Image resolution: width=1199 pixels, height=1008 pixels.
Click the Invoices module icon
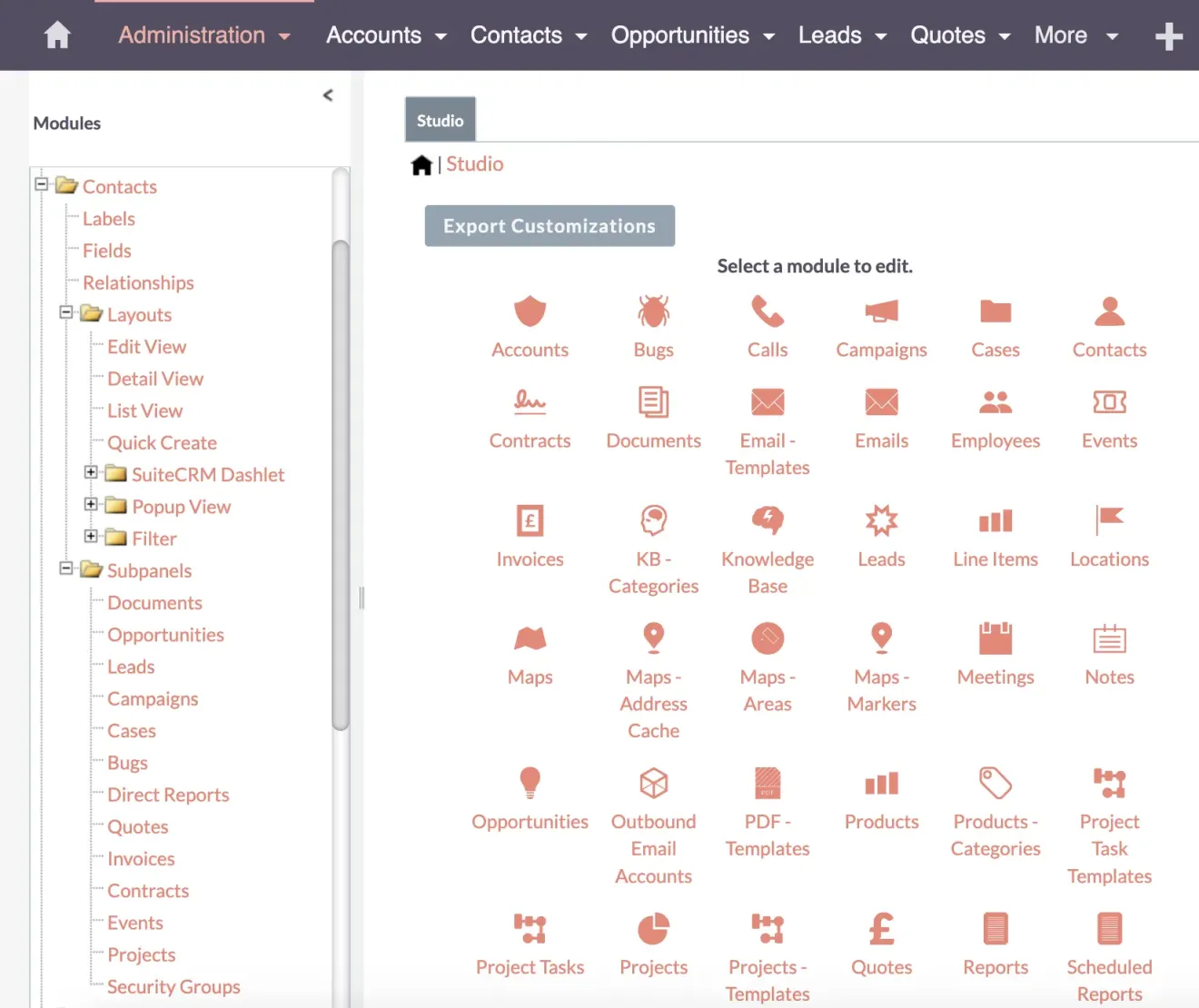point(530,521)
